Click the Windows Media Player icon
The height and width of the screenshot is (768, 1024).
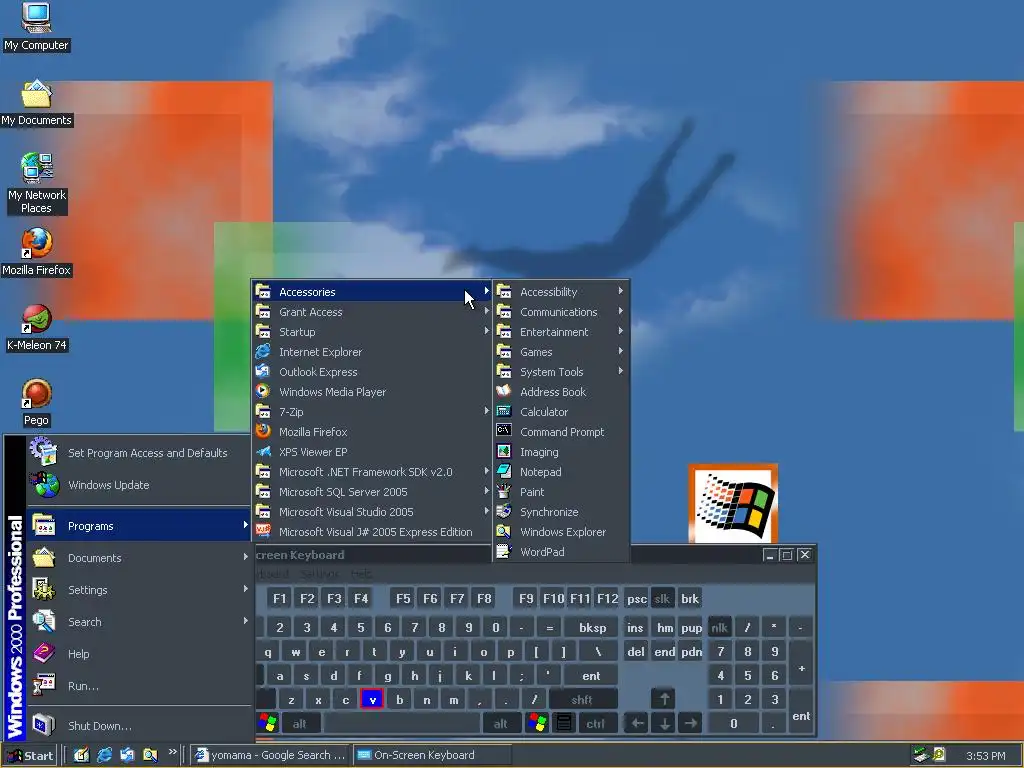[x=263, y=391]
